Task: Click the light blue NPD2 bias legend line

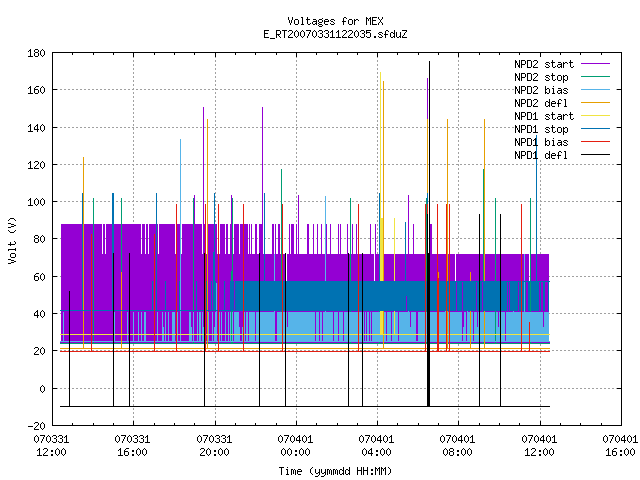Action: point(595,90)
